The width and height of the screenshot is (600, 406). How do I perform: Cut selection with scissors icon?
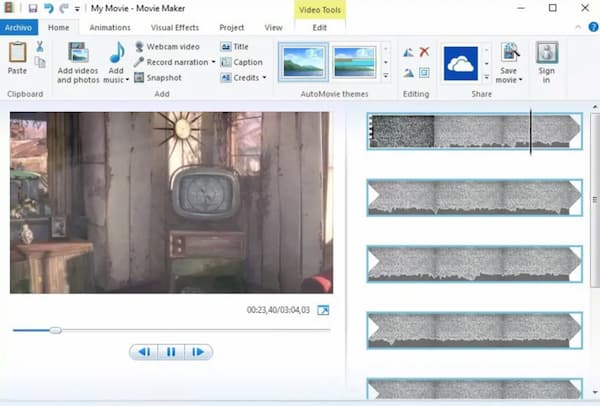pyautogui.click(x=40, y=47)
